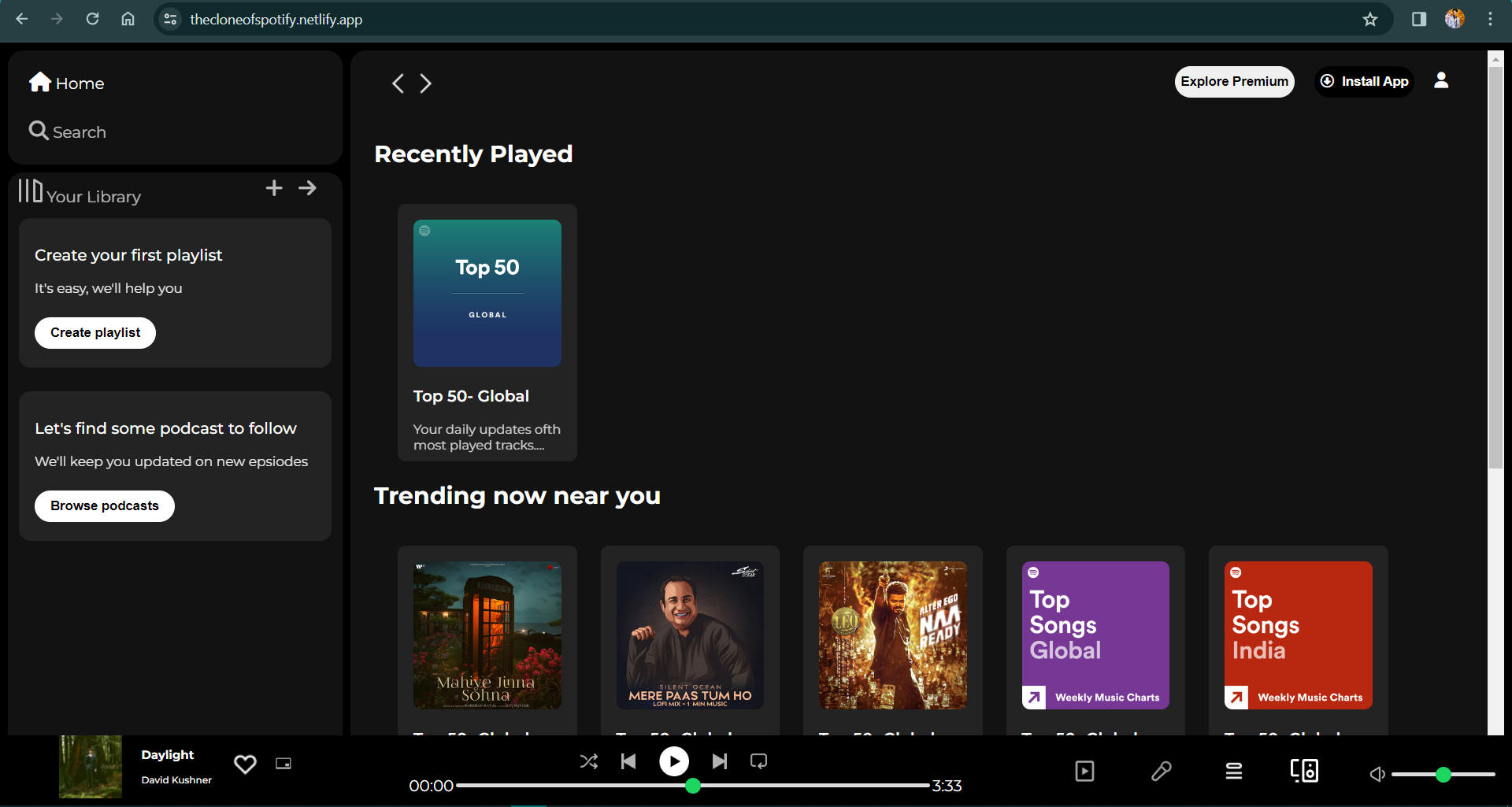
Task: Open user profile icon
Action: click(1441, 80)
